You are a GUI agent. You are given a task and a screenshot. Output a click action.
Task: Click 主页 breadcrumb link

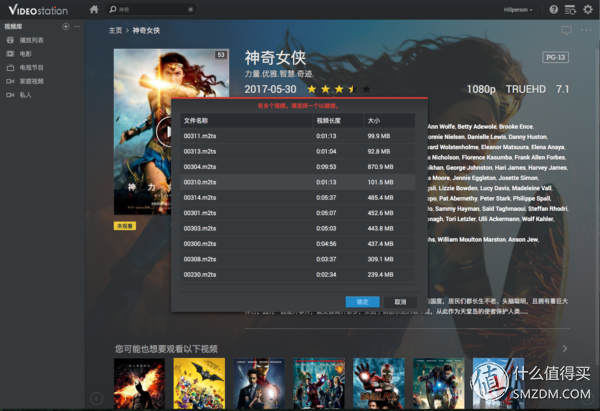tap(115, 31)
